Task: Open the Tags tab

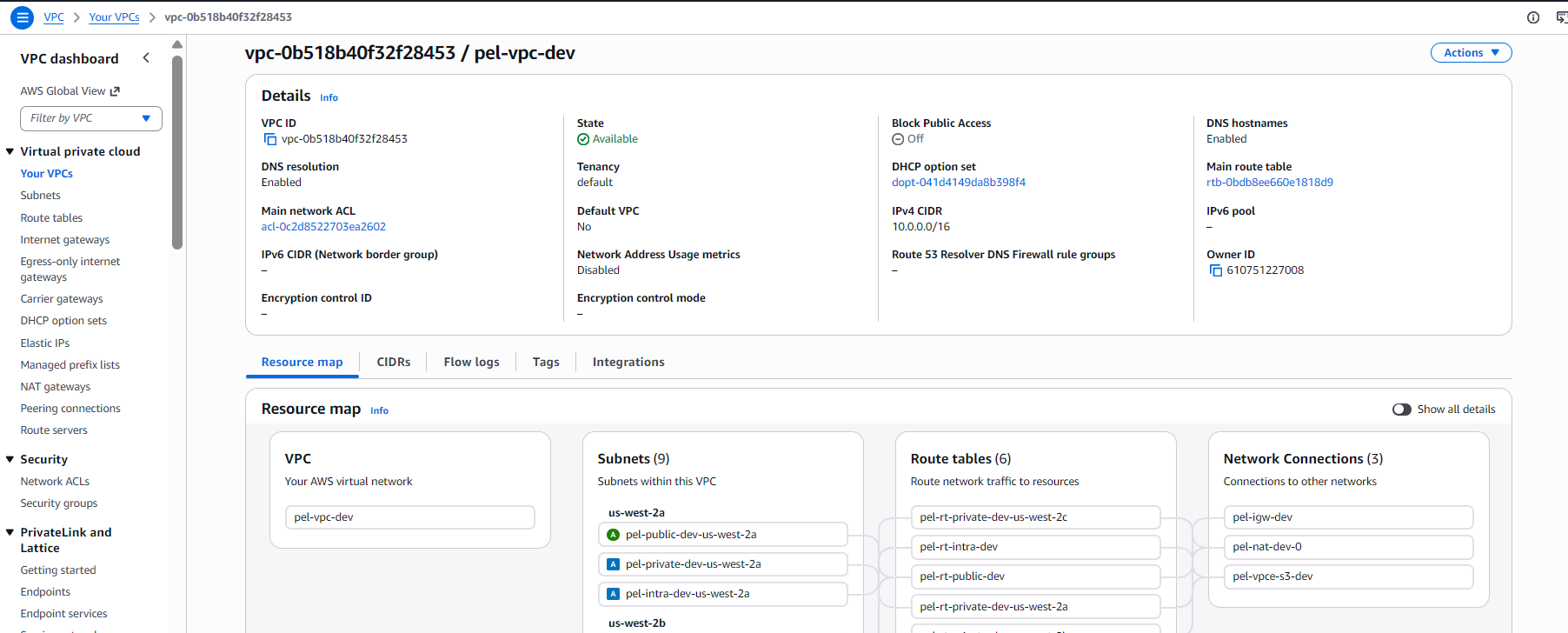Action: [546, 362]
